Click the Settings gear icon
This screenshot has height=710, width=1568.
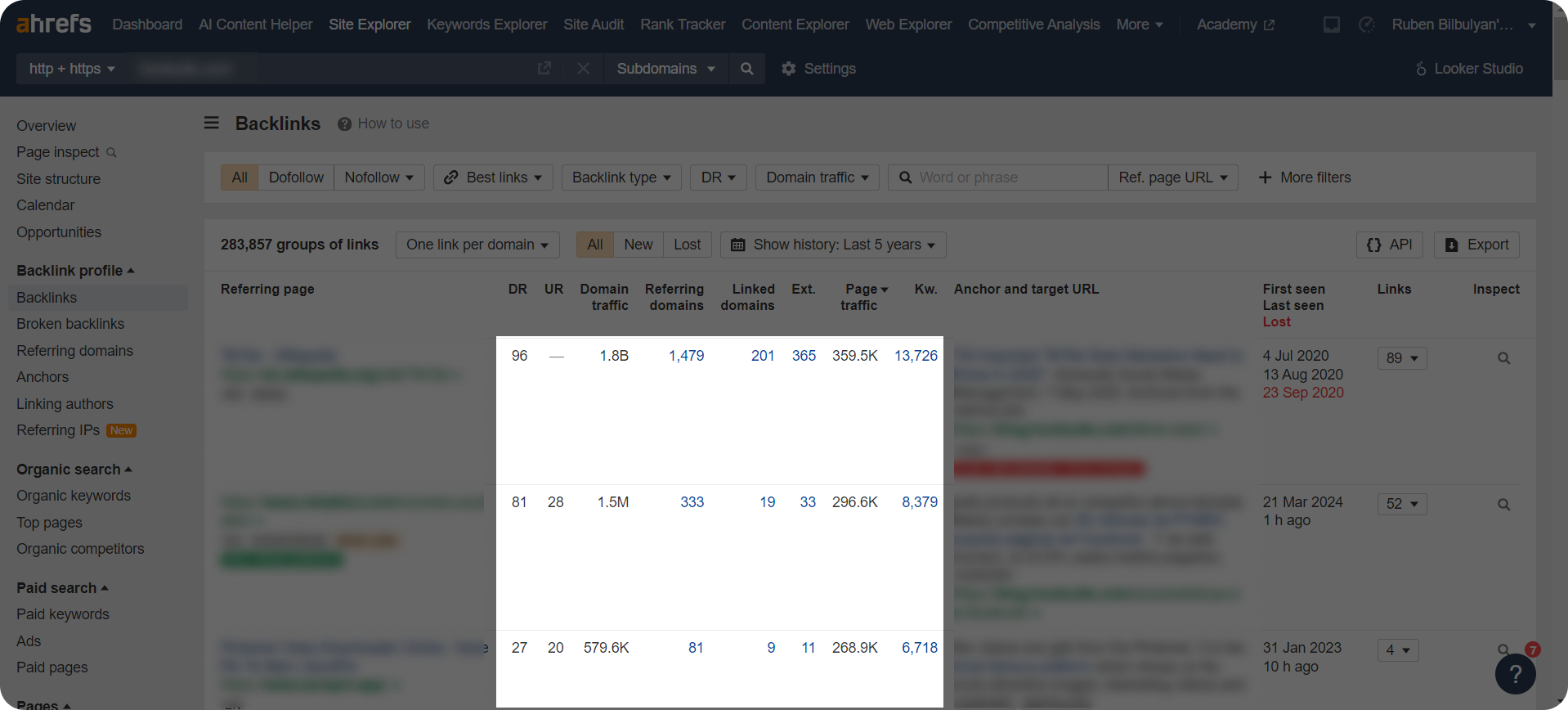click(x=789, y=69)
